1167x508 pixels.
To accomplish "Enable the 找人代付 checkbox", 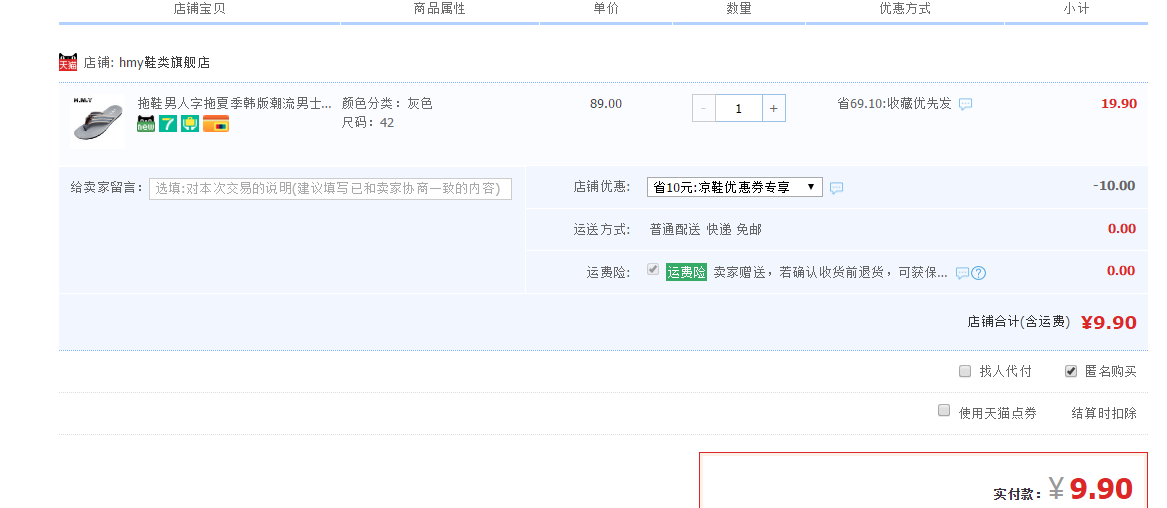I will (x=965, y=370).
